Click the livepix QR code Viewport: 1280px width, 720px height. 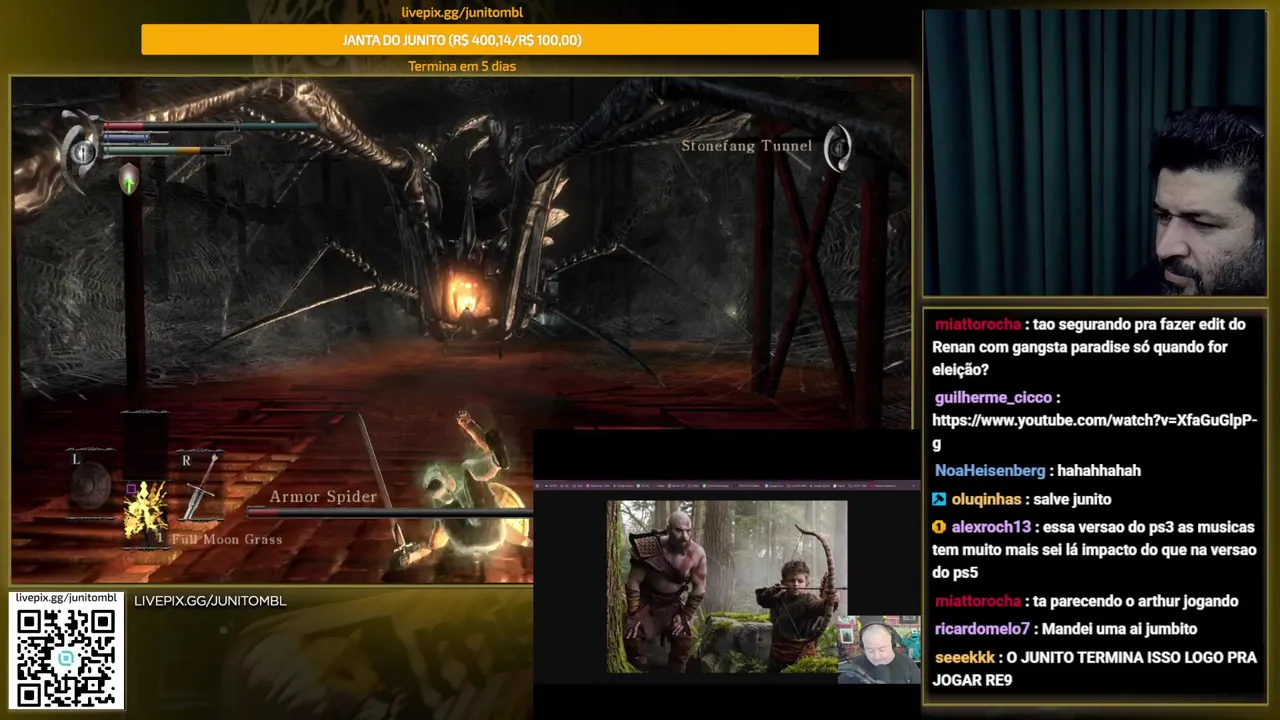click(x=66, y=657)
